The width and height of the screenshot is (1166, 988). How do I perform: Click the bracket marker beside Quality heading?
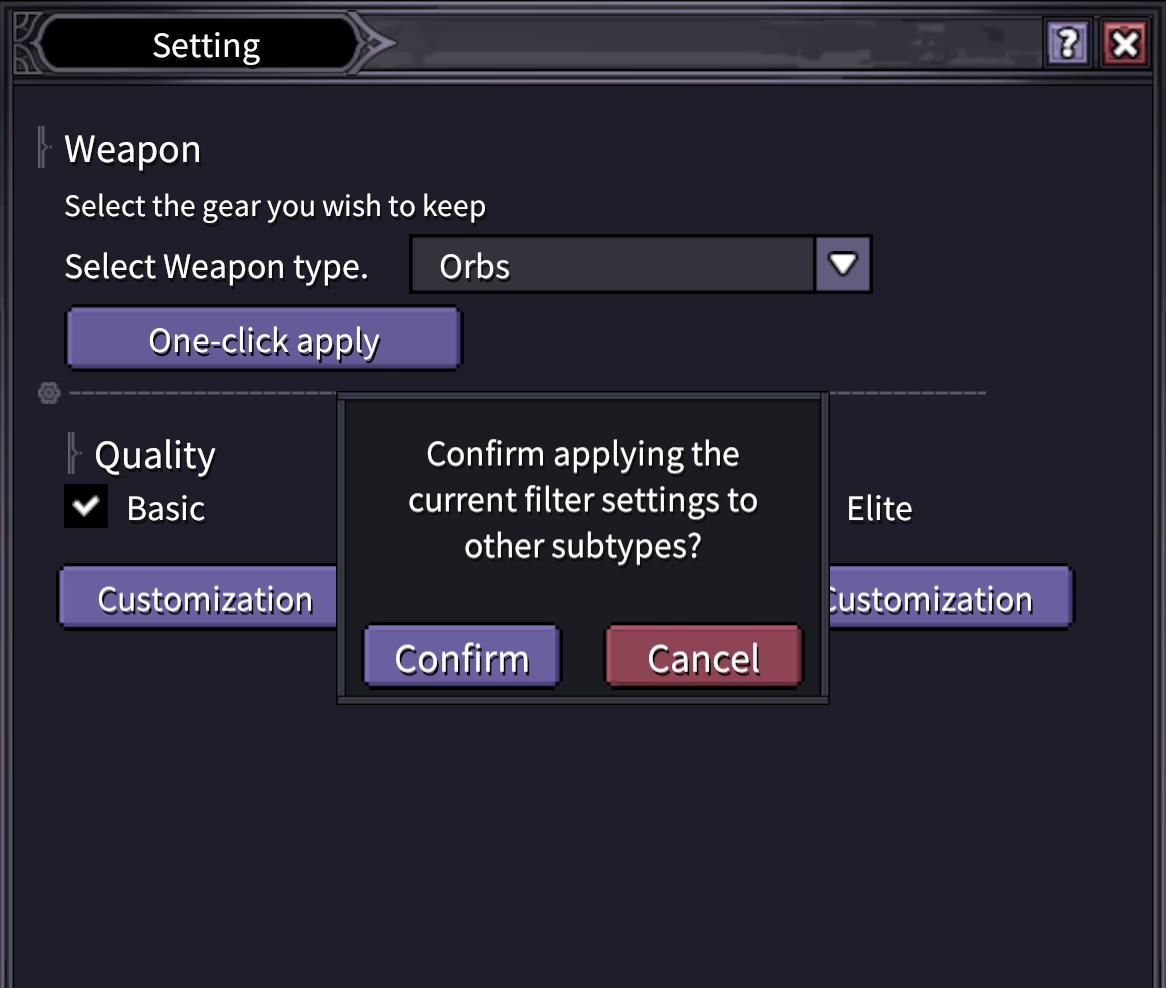72,453
